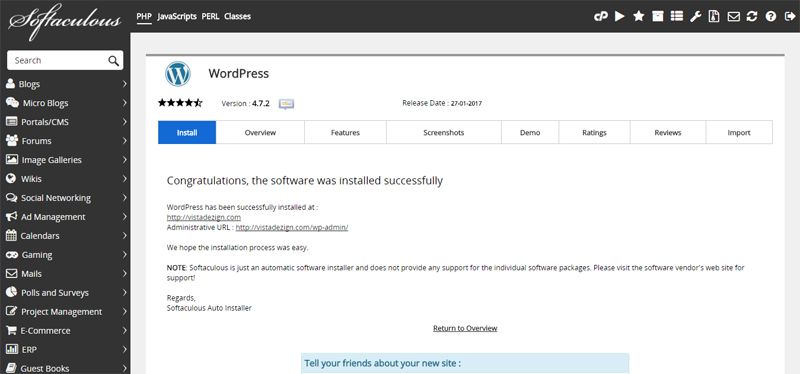
Task: Open the cPanel home icon
Action: pos(601,16)
